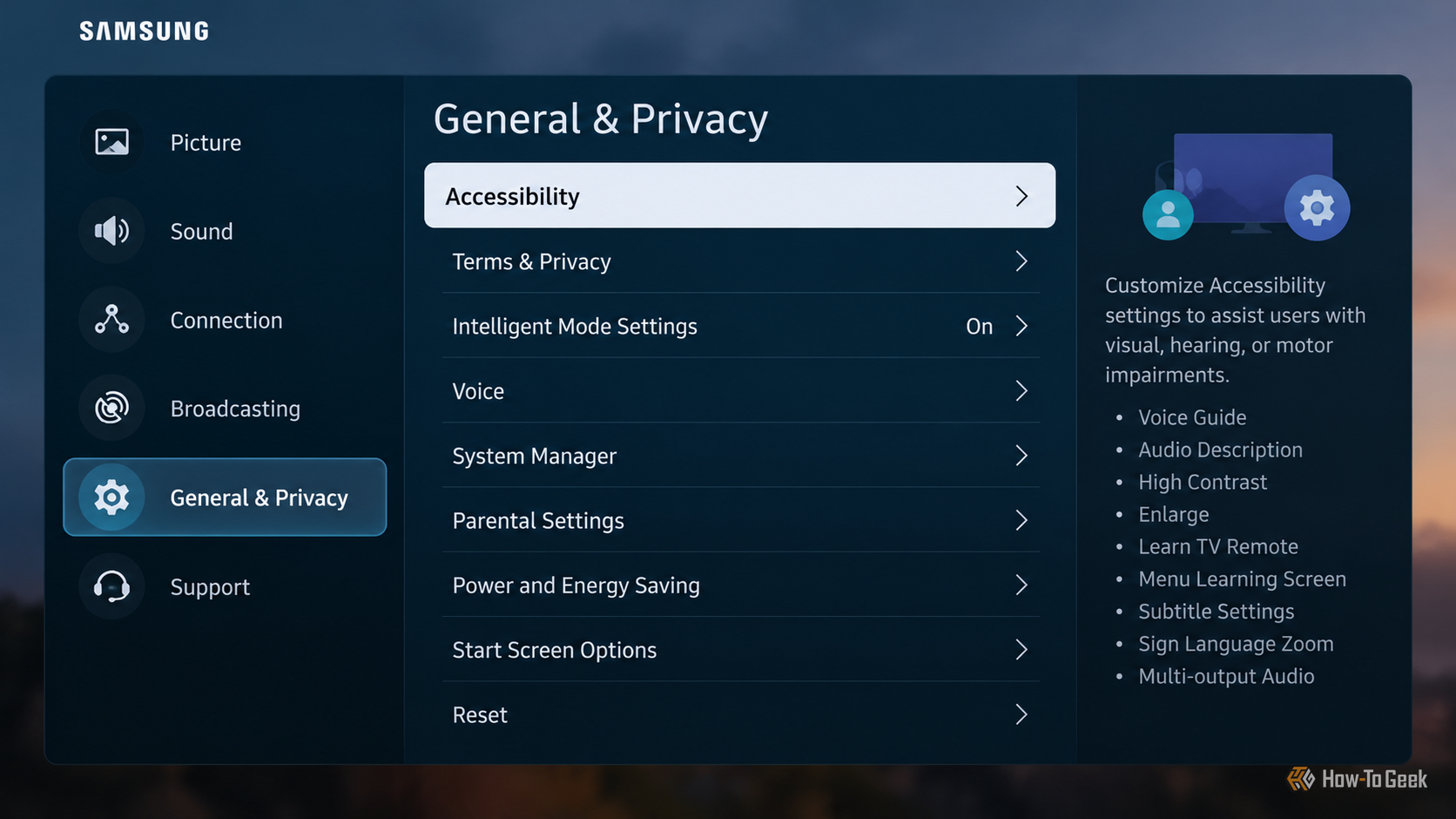Select the Support label
The width and height of the screenshot is (1456, 819).
tap(210, 587)
